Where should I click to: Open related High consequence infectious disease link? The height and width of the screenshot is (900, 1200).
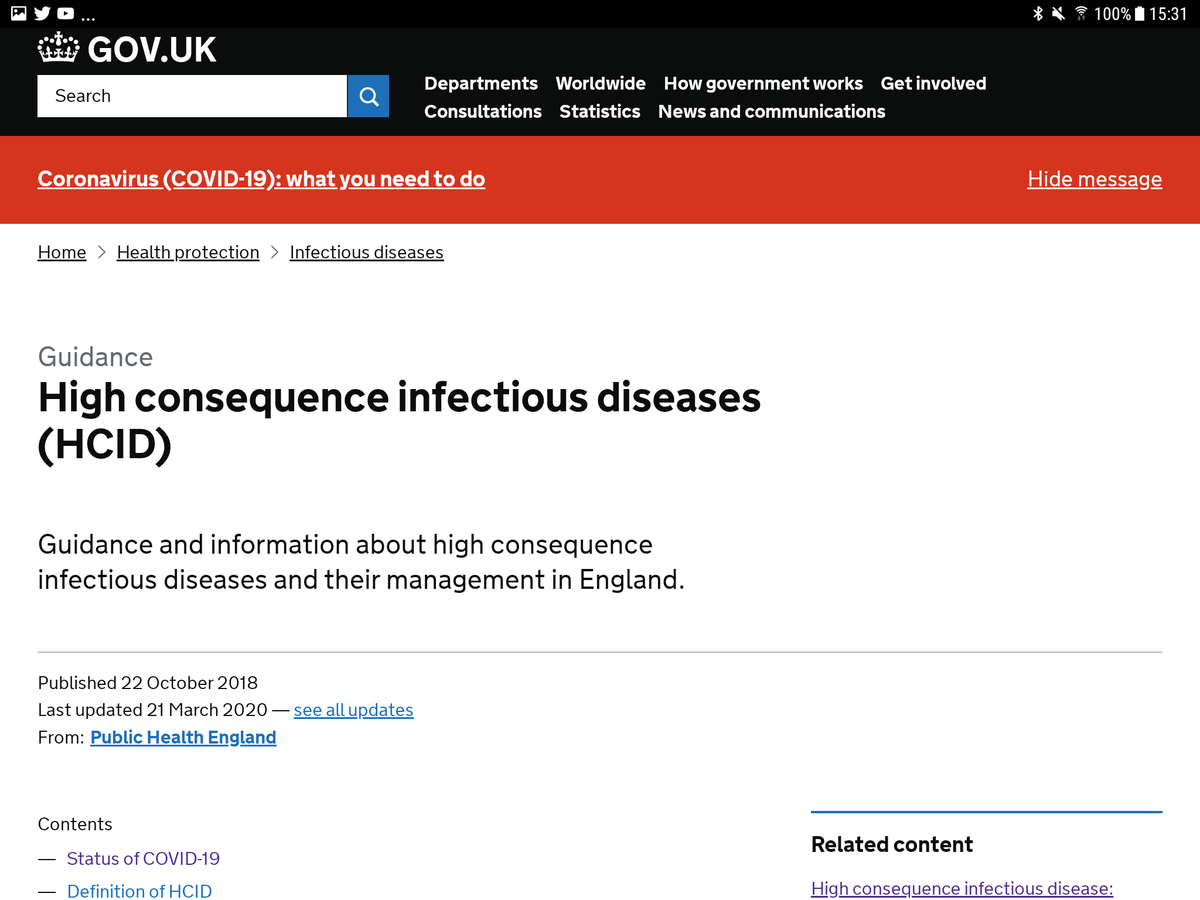[x=962, y=889]
